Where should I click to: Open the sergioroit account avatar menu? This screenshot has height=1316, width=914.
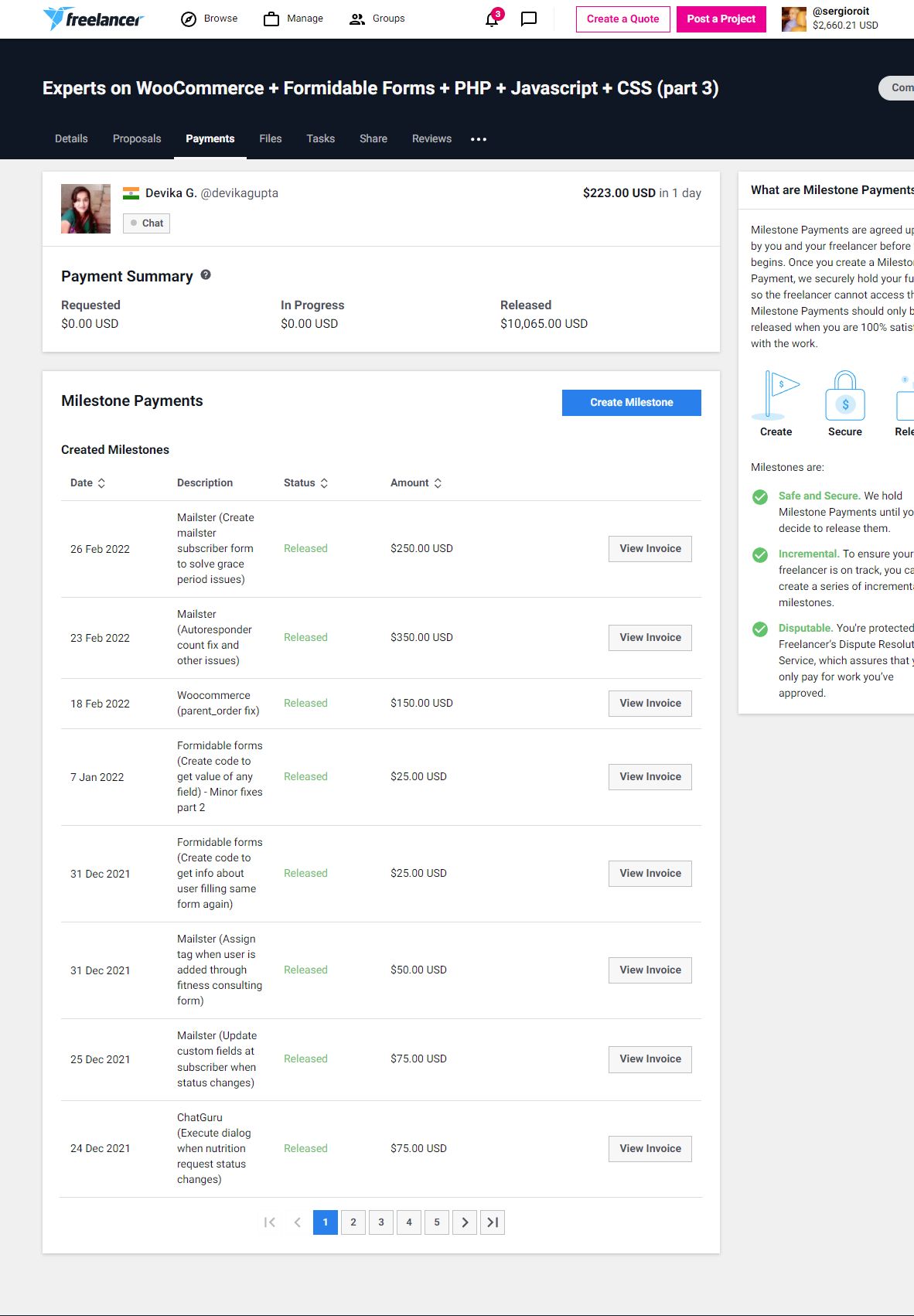pos(794,19)
